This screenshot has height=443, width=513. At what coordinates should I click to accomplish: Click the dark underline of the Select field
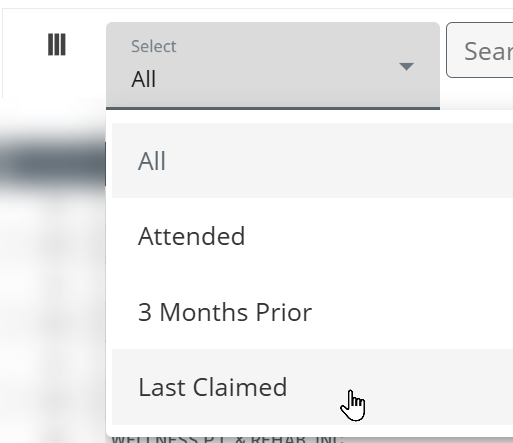tap(273, 108)
